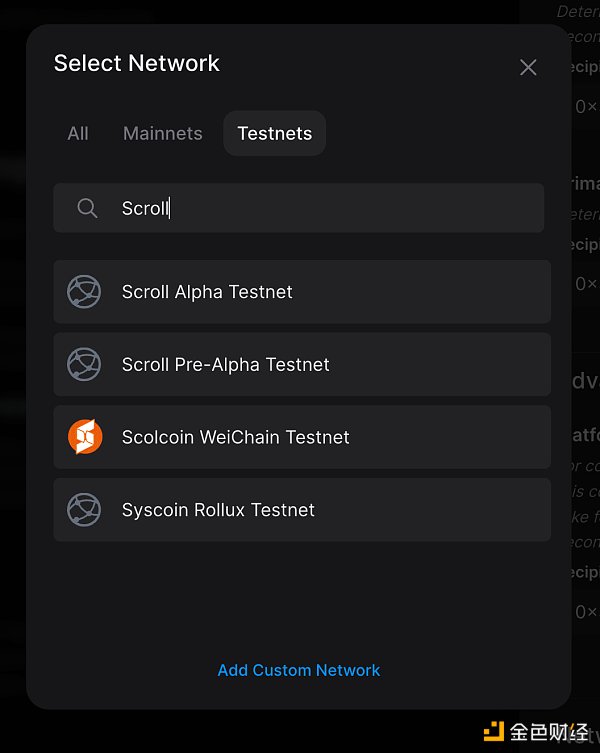The height and width of the screenshot is (753, 600).
Task: Click the search magnifier icon
Action: tap(87, 208)
